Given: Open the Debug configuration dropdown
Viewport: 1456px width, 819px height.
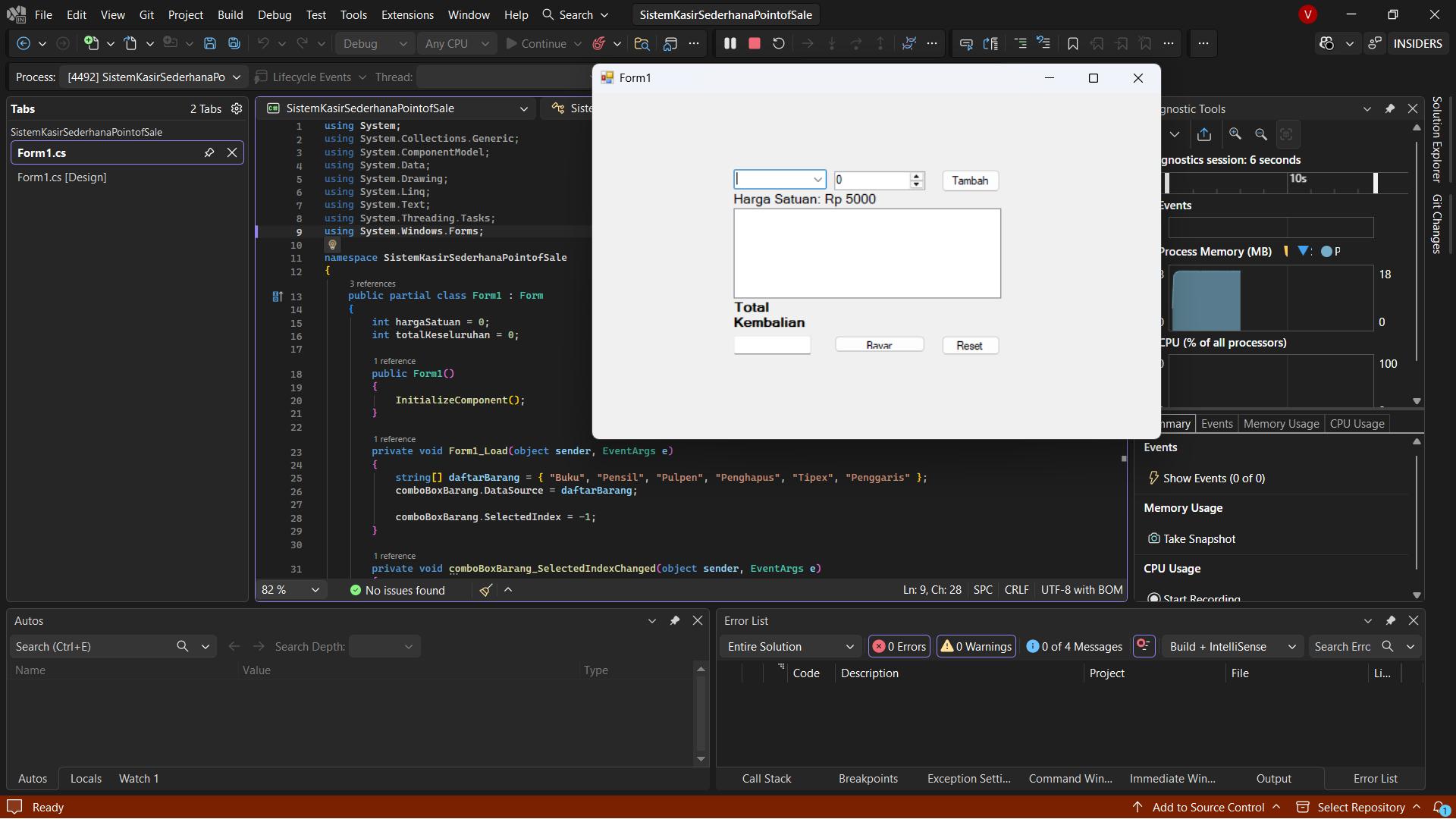Looking at the screenshot, I should [375, 44].
